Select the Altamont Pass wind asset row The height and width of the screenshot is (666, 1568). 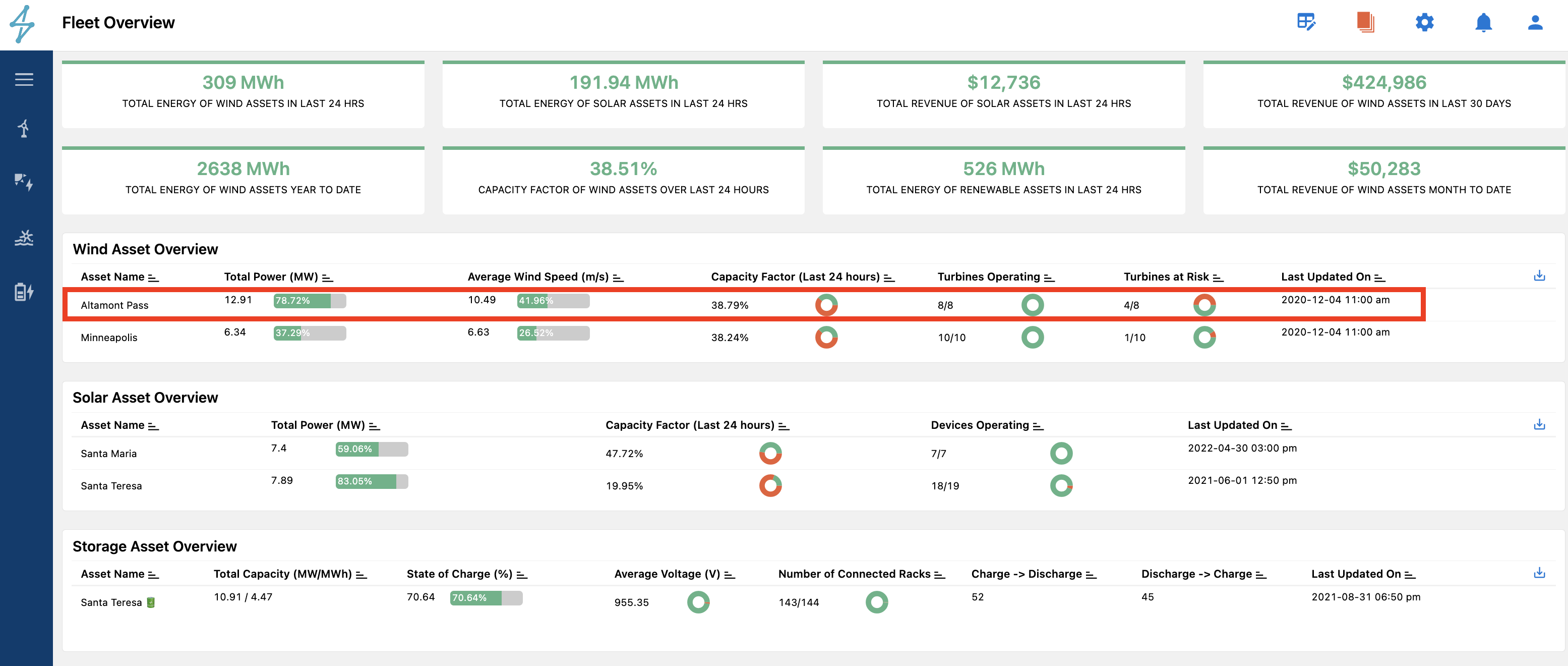coord(114,305)
